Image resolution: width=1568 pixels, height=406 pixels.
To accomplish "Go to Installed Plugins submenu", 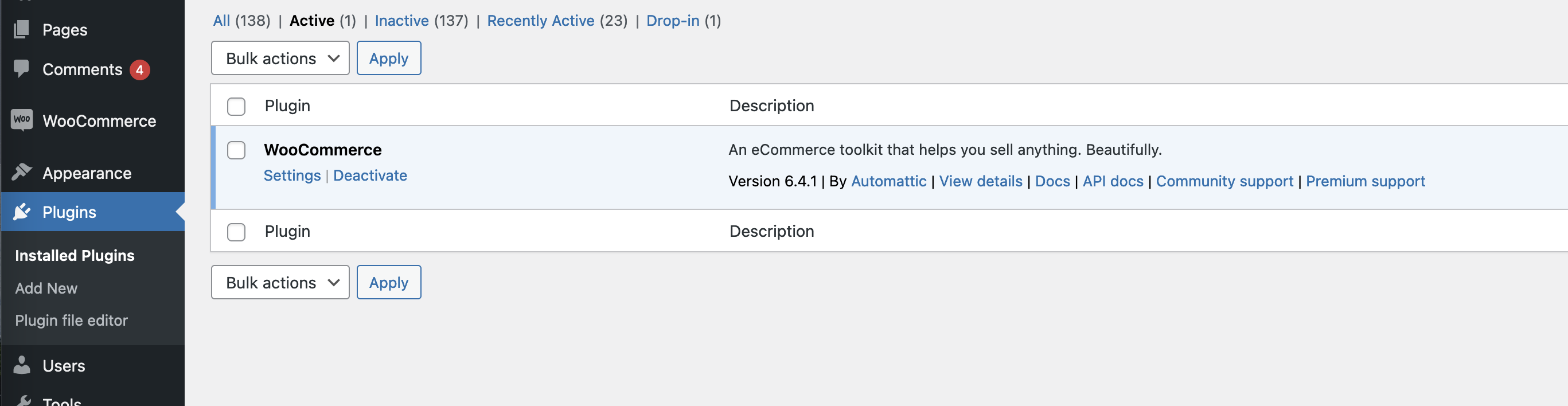I will tap(74, 256).
